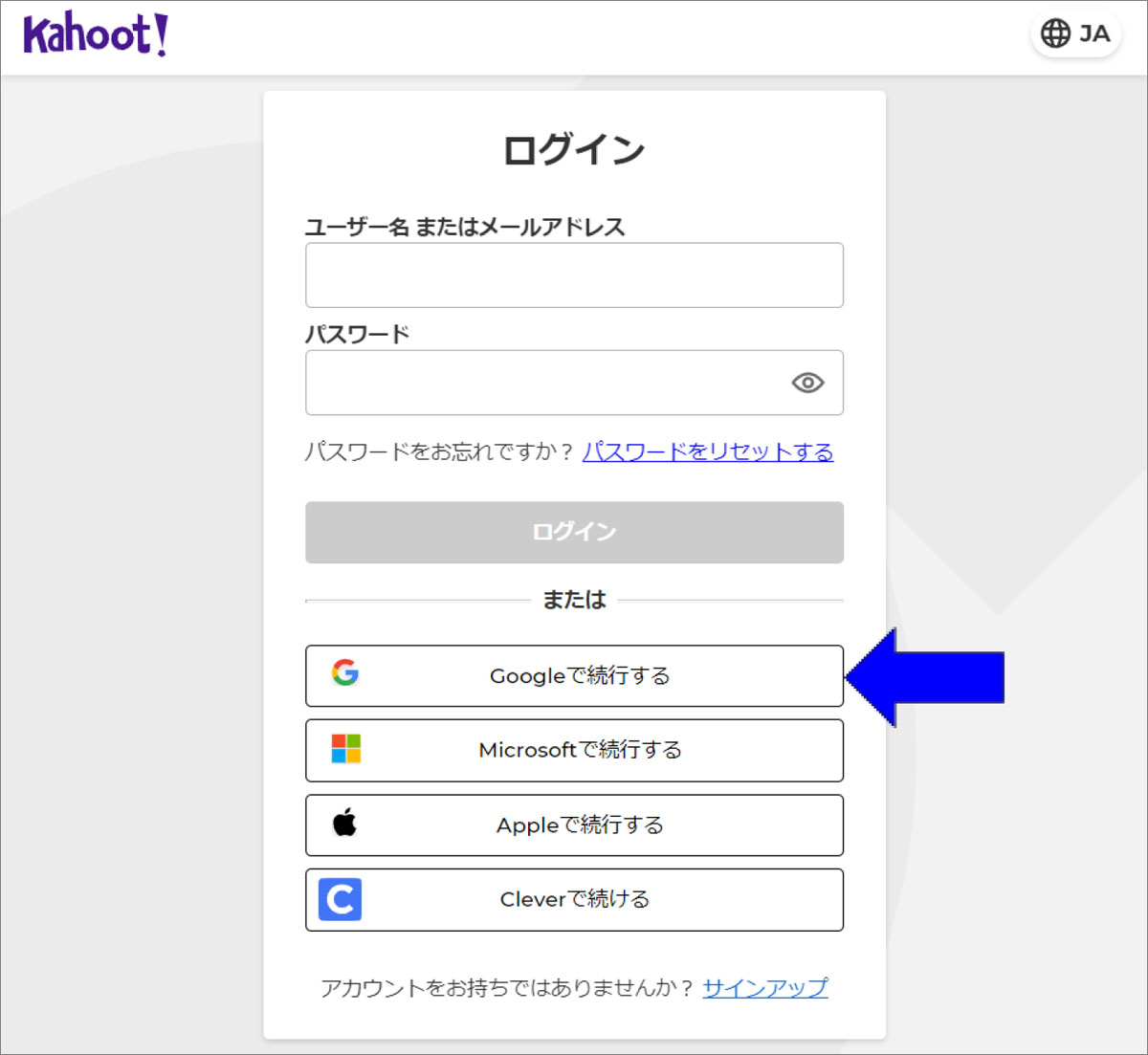Viewport: 1148px width, 1055px height.
Task: Click the Kahoot! logo
Action: [96, 34]
